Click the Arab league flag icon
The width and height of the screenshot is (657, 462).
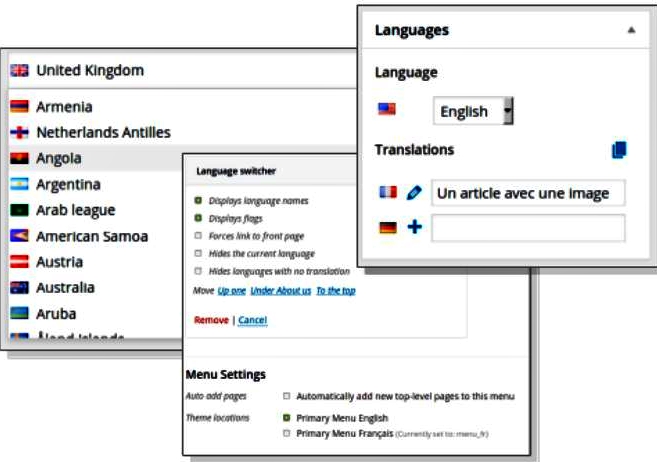pos(19,210)
